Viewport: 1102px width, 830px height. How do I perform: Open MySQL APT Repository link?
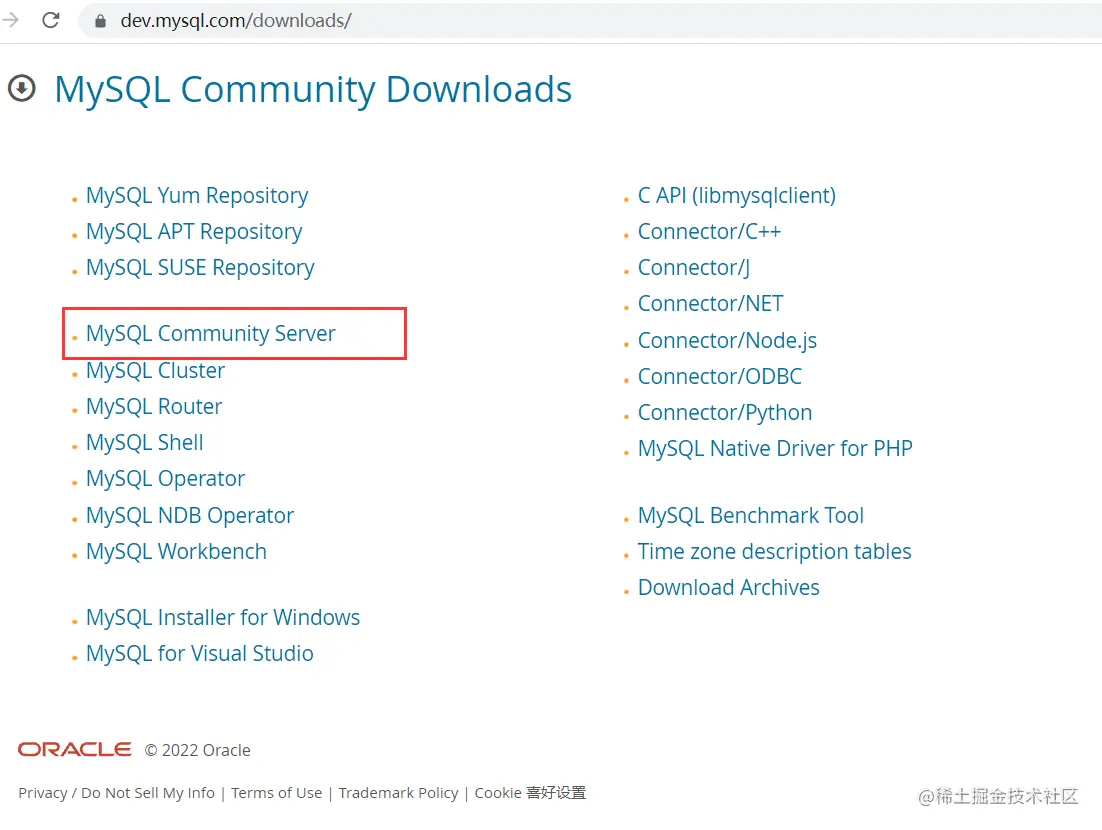(x=194, y=231)
